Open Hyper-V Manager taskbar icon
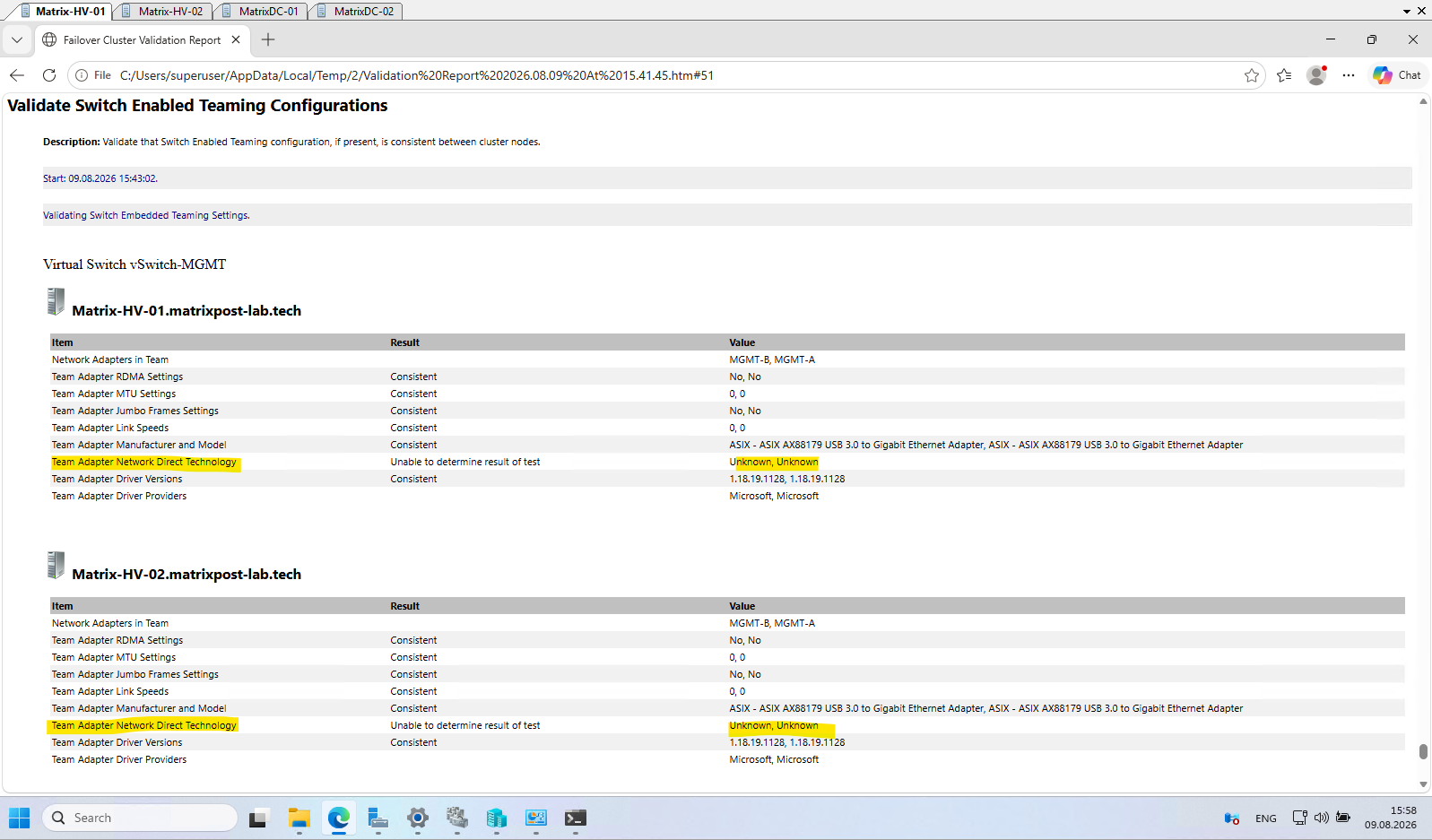 [x=496, y=818]
